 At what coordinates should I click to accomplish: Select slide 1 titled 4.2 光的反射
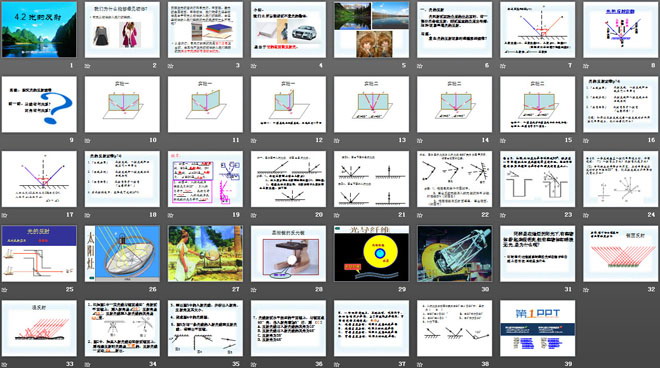coord(39,29)
